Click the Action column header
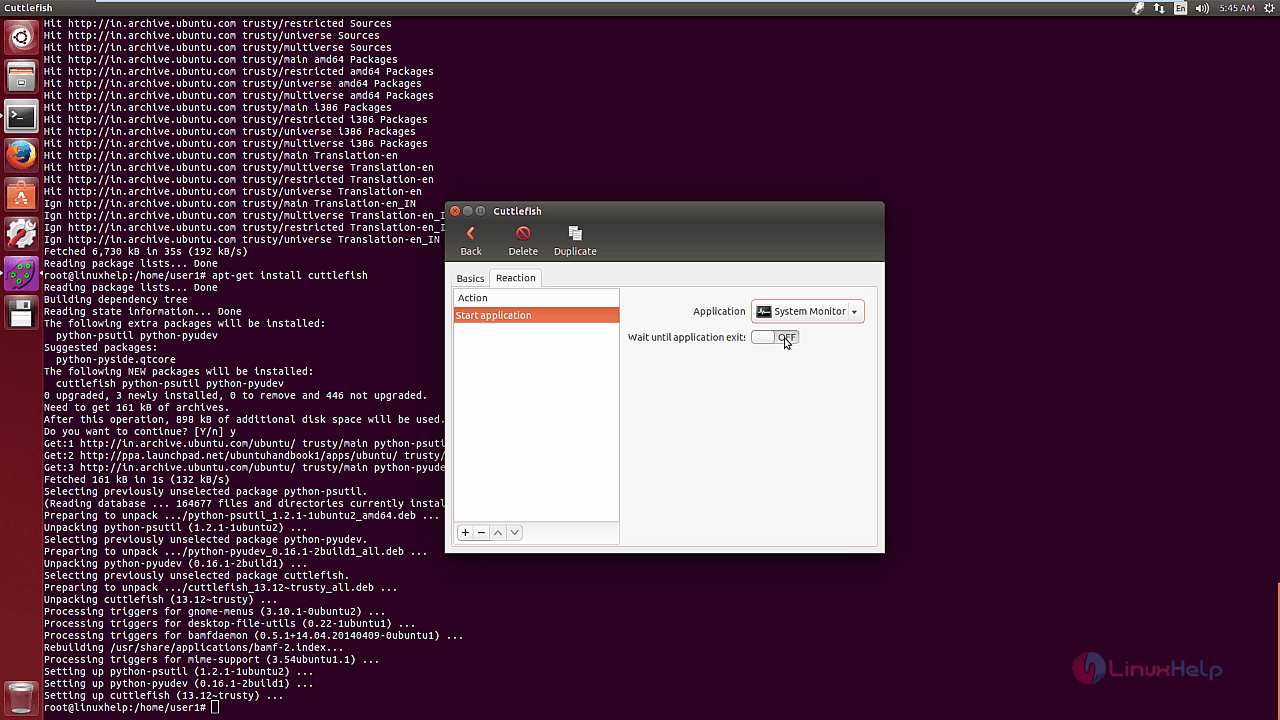This screenshot has width=1280, height=720. click(x=536, y=298)
